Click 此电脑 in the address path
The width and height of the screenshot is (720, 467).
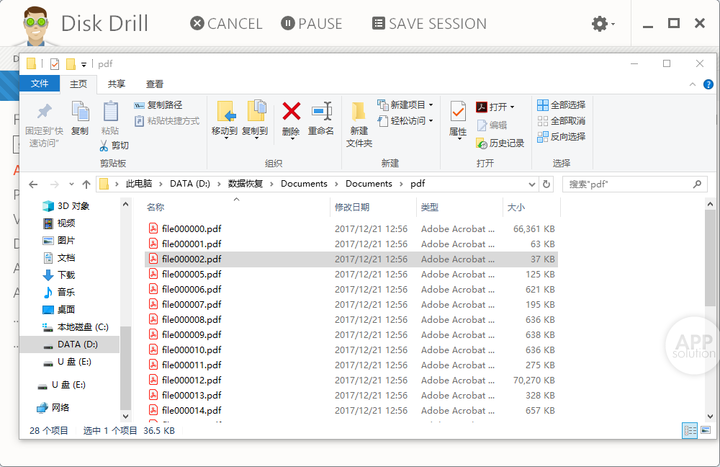pyautogui.click(x=139, y=184)
